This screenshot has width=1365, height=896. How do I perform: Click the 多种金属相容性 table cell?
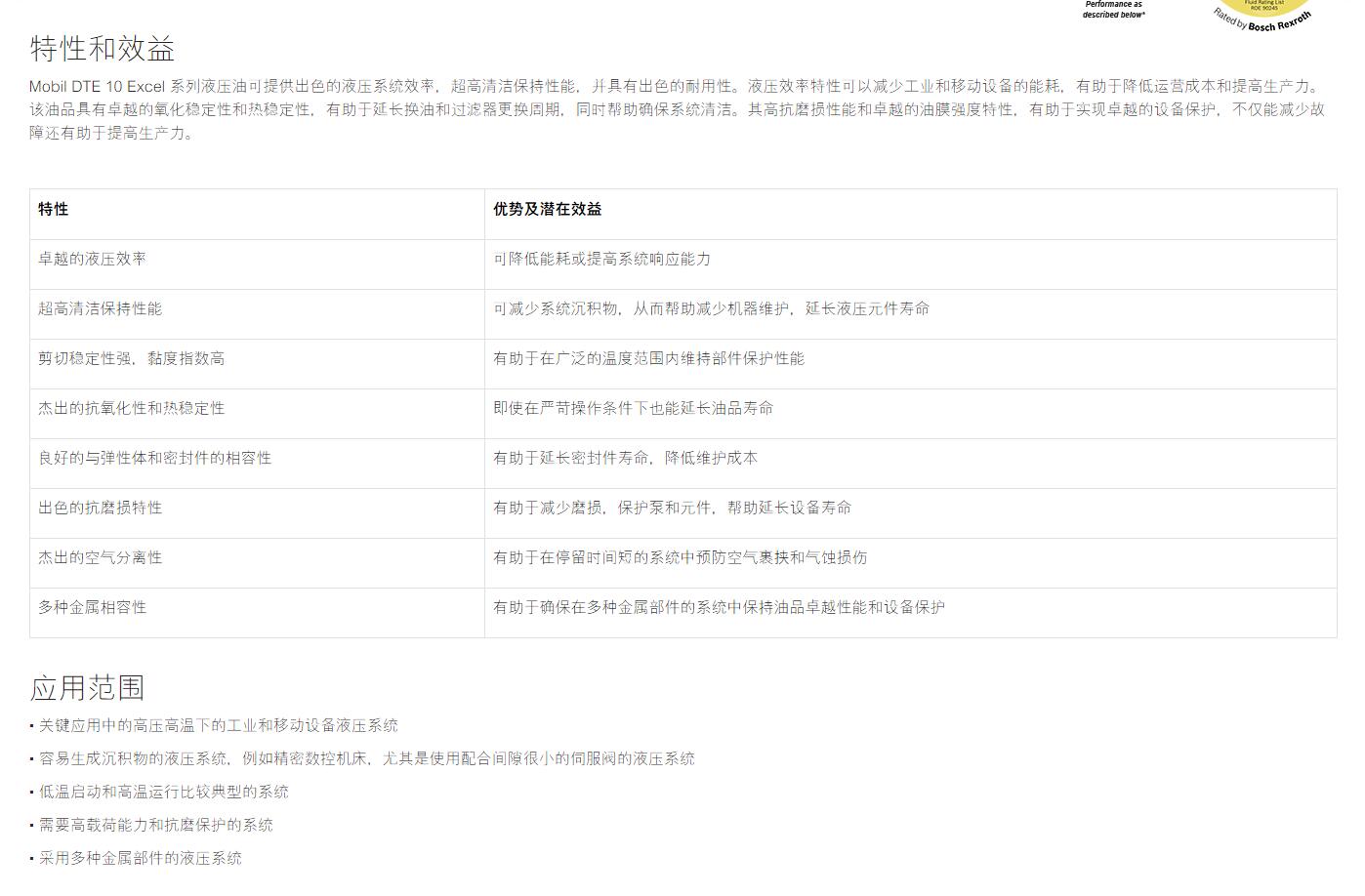pos(257,613)
